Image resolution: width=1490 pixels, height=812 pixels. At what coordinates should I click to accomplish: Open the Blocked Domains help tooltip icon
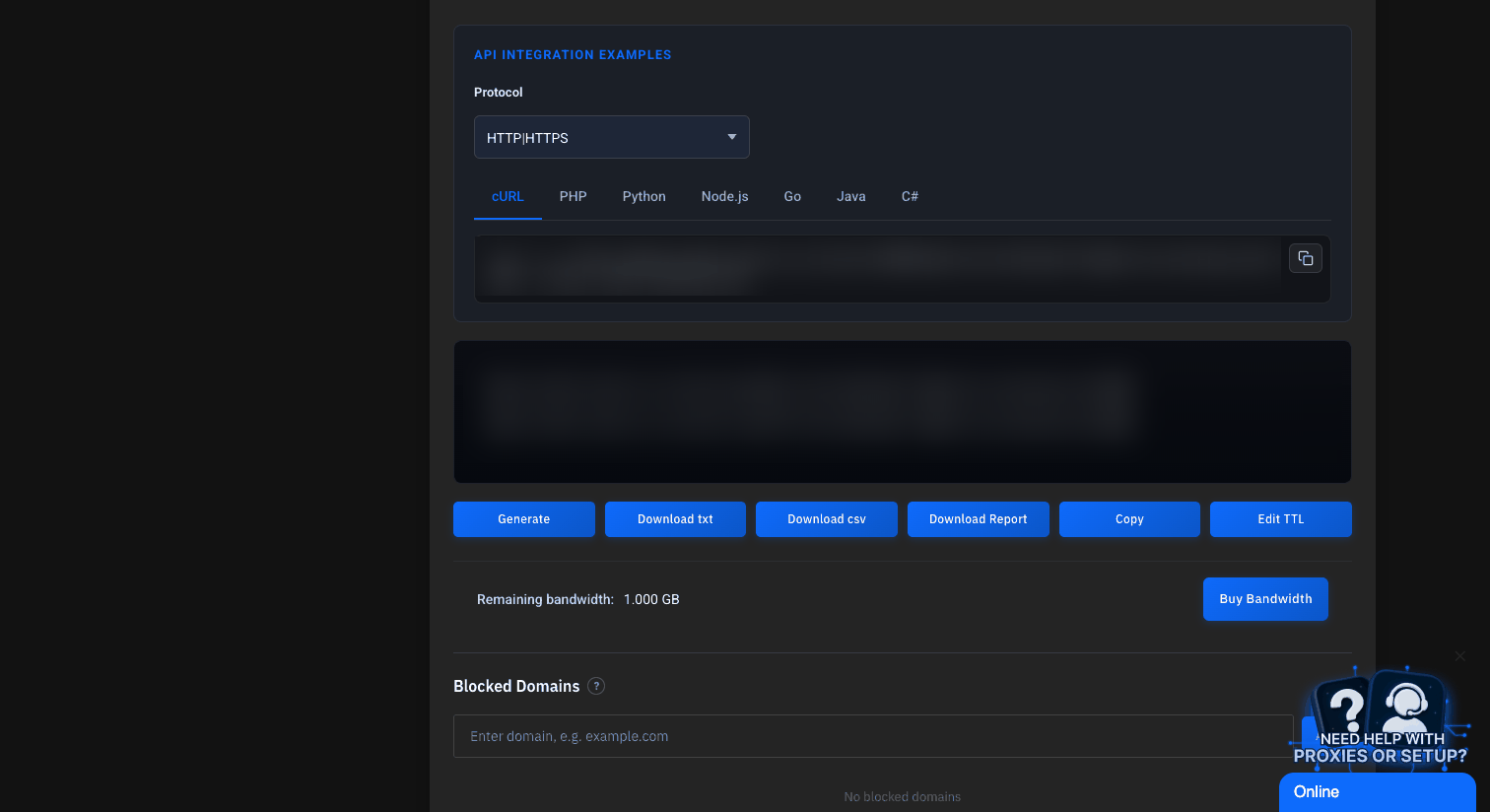[x=596, y=686]
